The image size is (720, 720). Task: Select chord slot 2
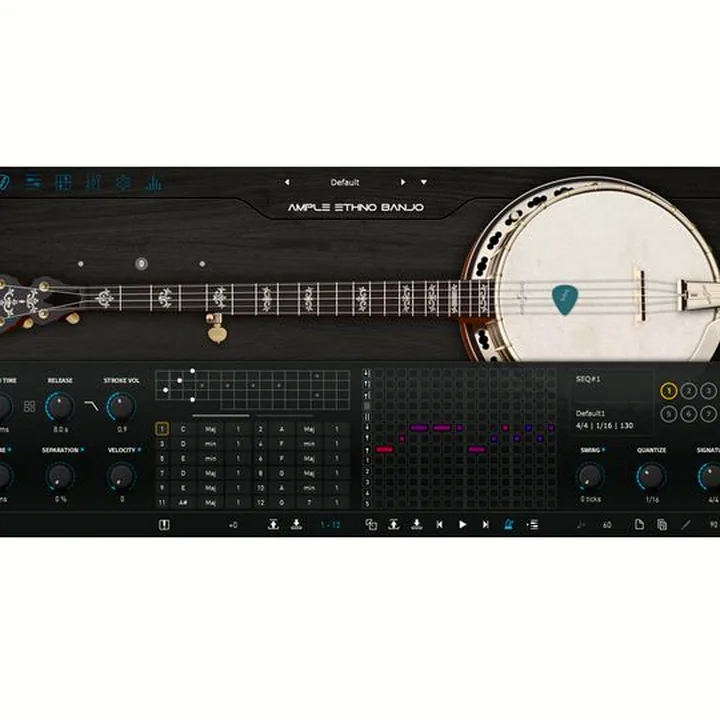click(260, 429)
